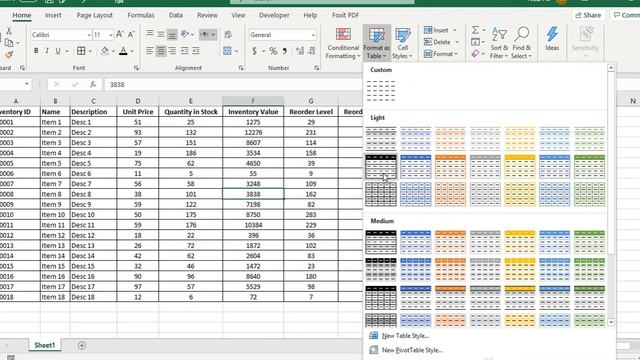640x360 pixels.
Task: Open Cell Styles gallery
Action: point(402,43)
